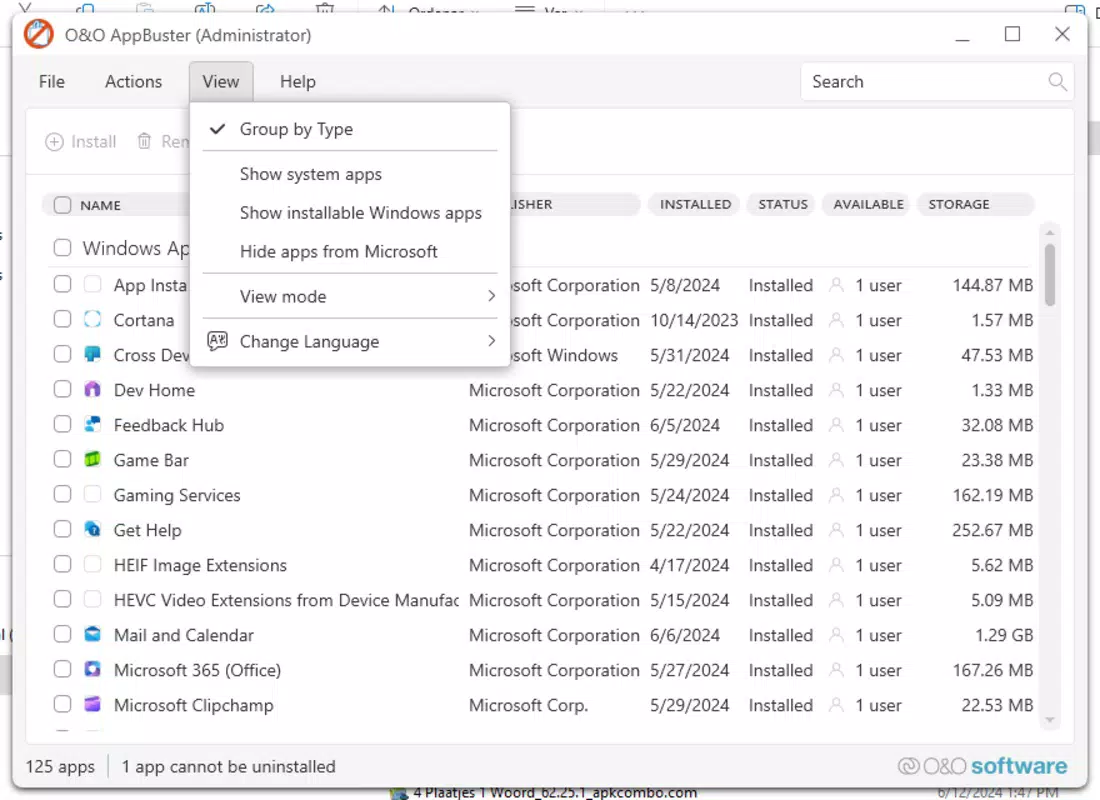Open the Actions menu
Viewport: 1100px width, 800px height.
(133, 81)
